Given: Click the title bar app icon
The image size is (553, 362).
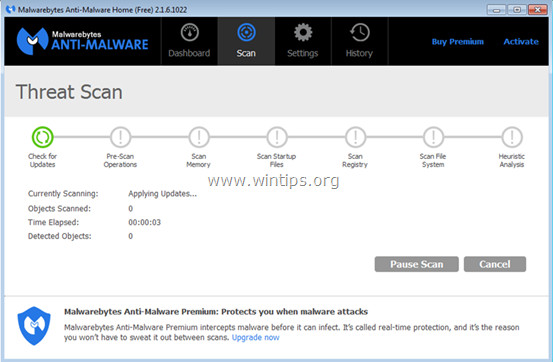Looking at the screenshot, I should point(11,10).
